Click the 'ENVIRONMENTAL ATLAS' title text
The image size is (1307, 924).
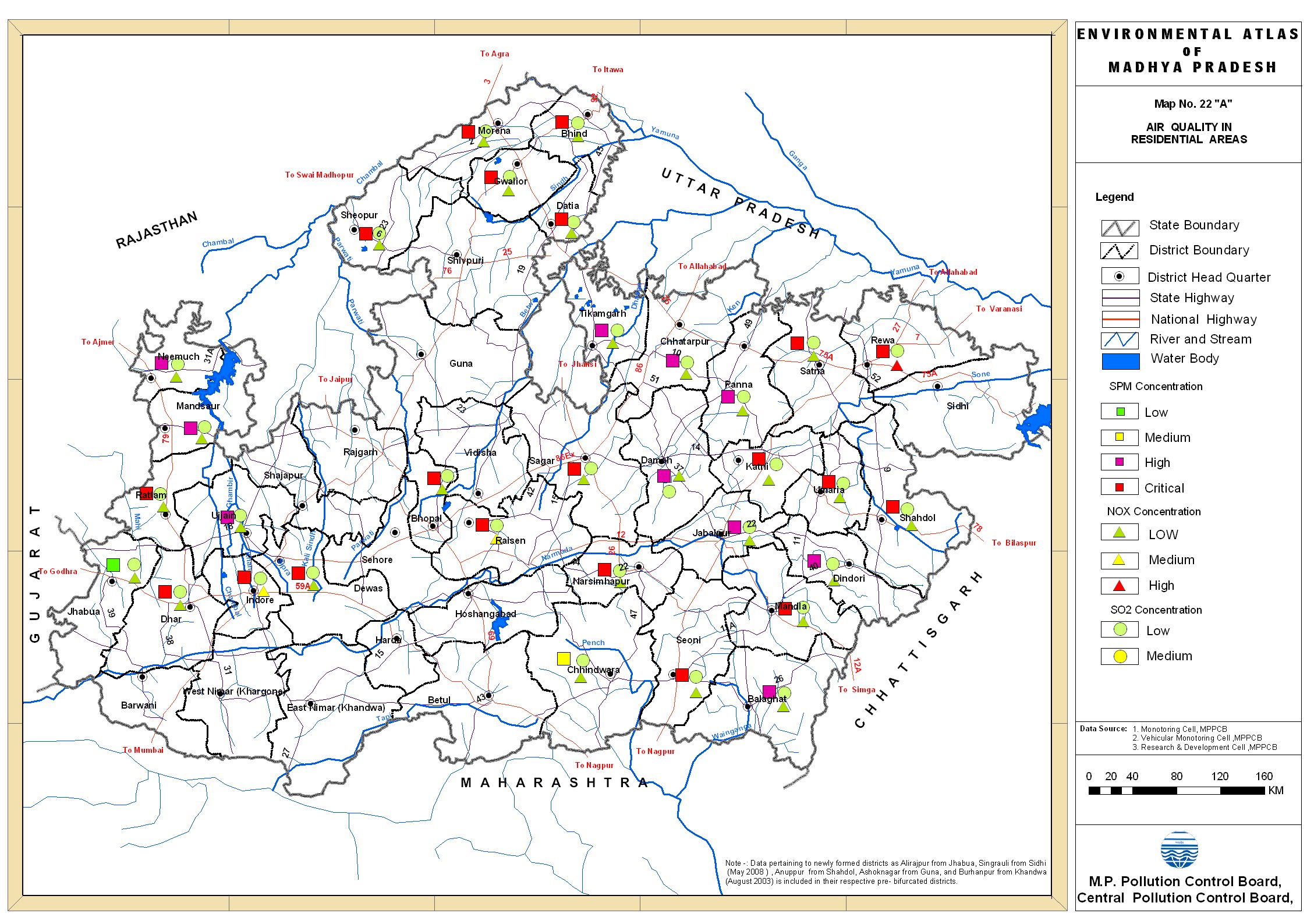point(1188,34)
